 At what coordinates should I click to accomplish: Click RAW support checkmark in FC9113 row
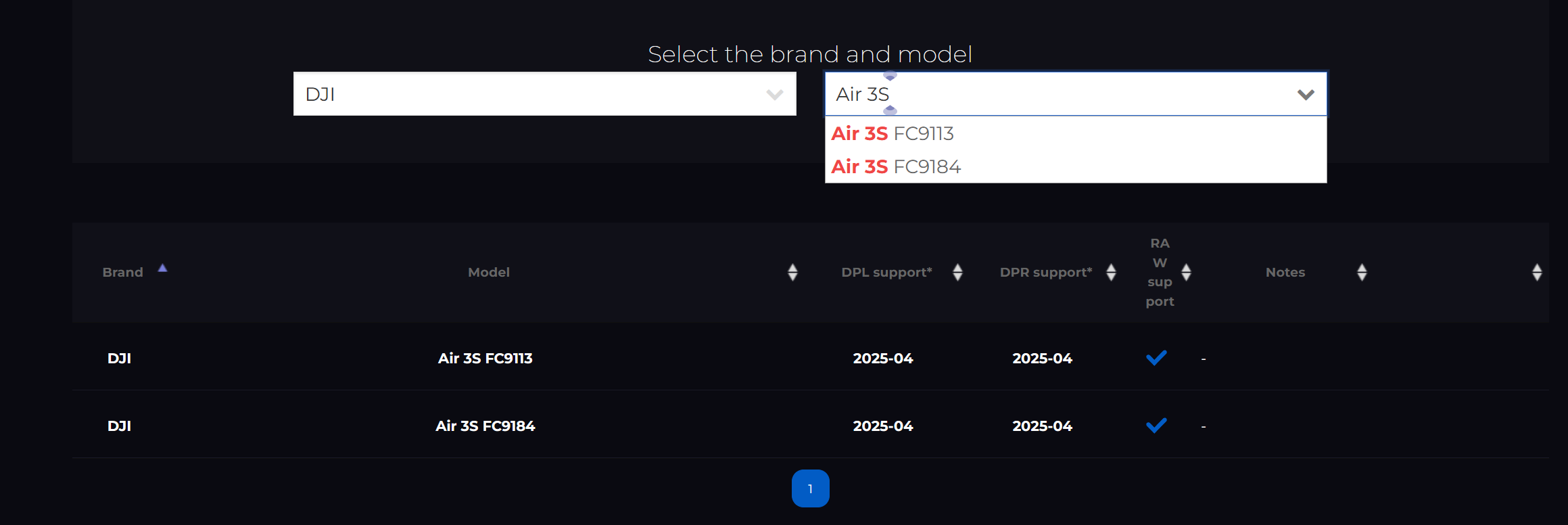point(1156,357)
